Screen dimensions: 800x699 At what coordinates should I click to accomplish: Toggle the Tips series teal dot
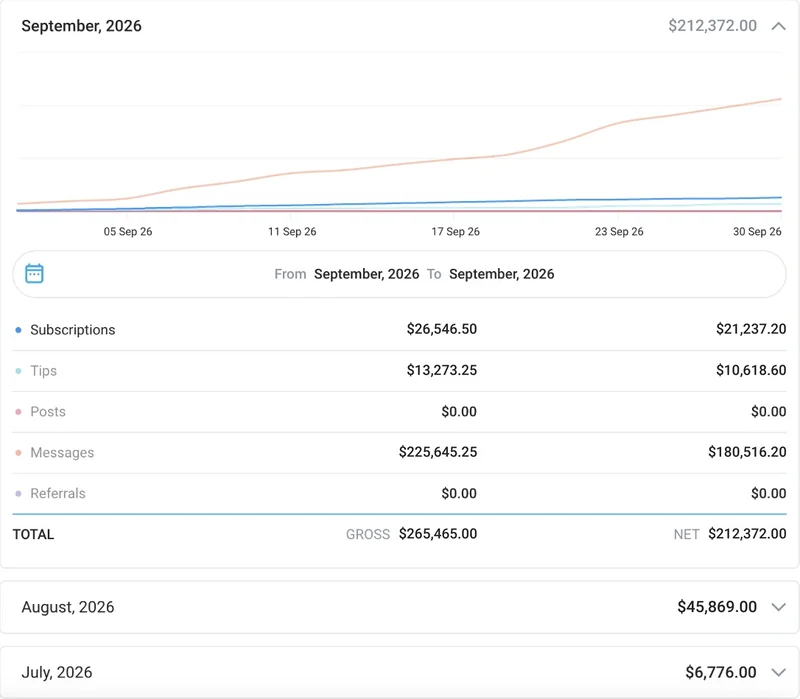pos(18,371)
